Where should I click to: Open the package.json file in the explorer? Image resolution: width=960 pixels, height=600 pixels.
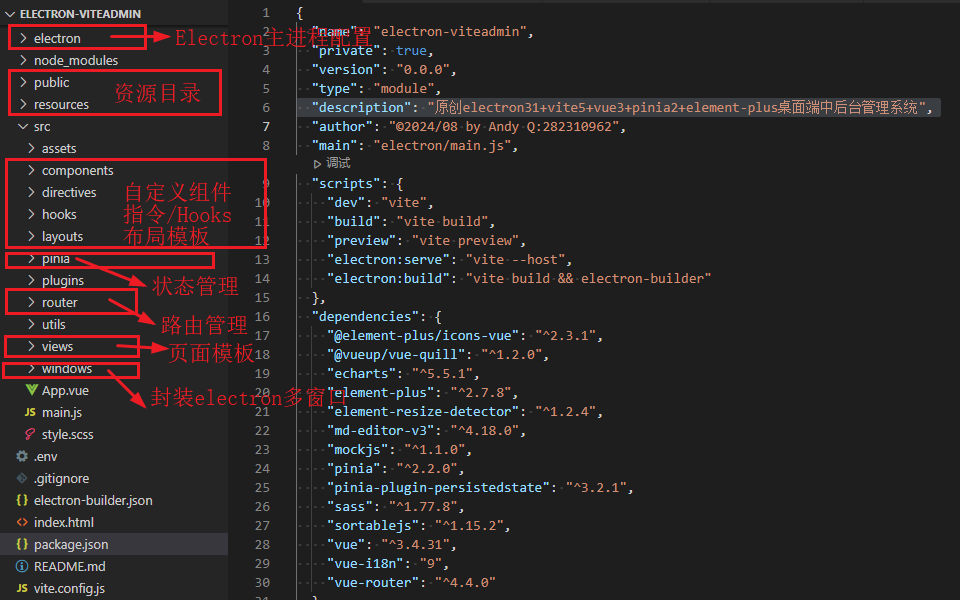pyautogui.click(x=71, y=545)
